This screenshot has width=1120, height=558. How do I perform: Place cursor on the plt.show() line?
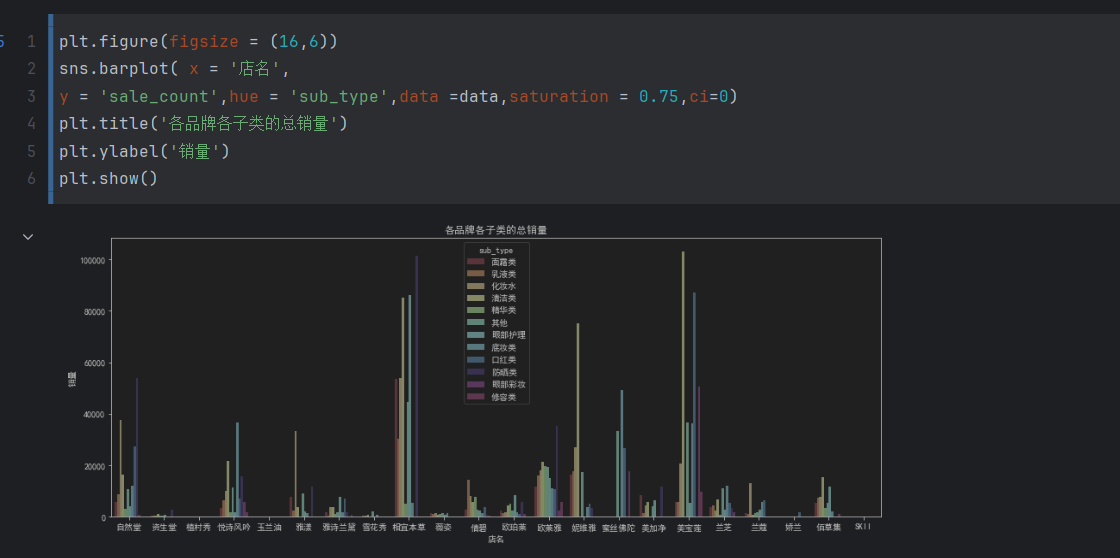click(108, 178)
